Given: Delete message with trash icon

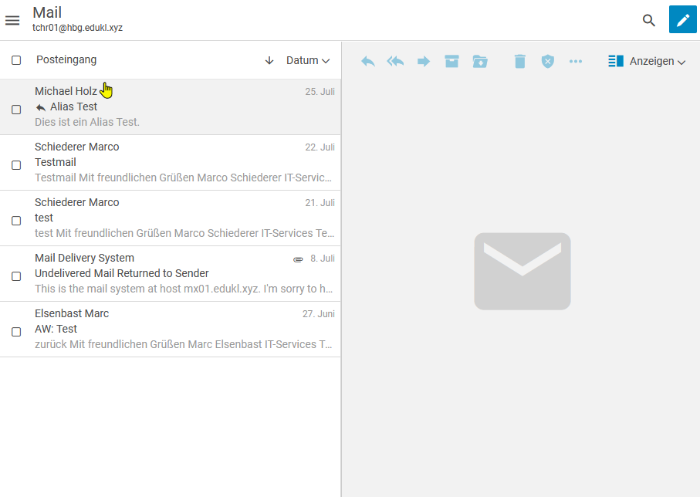Looking at the screenshot, I should pyautogui.click(x=519, y=62).
